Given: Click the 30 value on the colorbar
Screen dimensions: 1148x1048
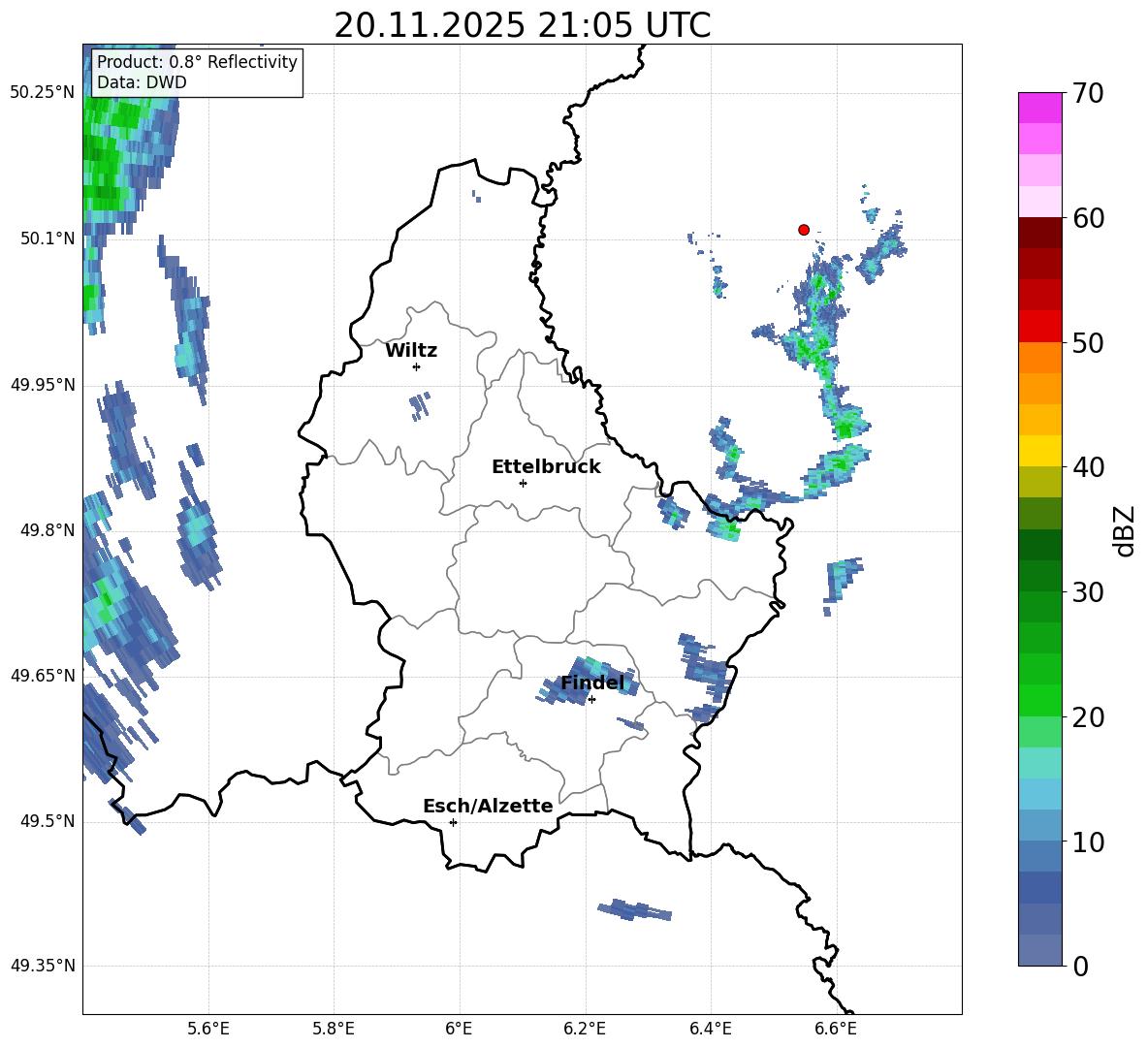Looking at the screenshot, I should 1088,592.
